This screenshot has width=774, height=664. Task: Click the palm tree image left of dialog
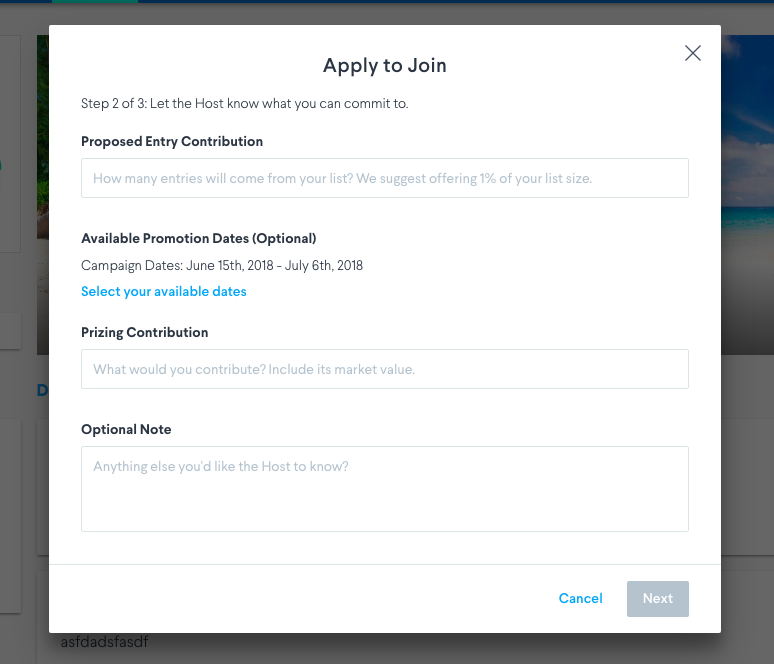click(x=43, y=195)
